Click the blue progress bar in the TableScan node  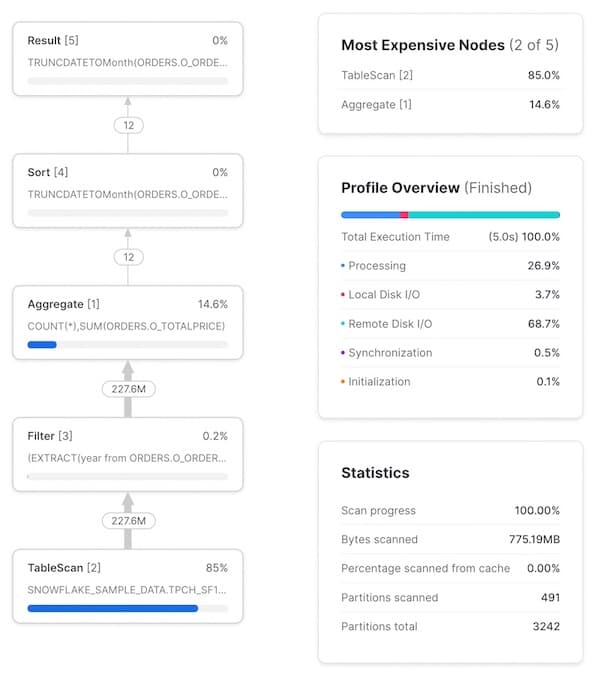pyautogui.click(x=113, y=608)
